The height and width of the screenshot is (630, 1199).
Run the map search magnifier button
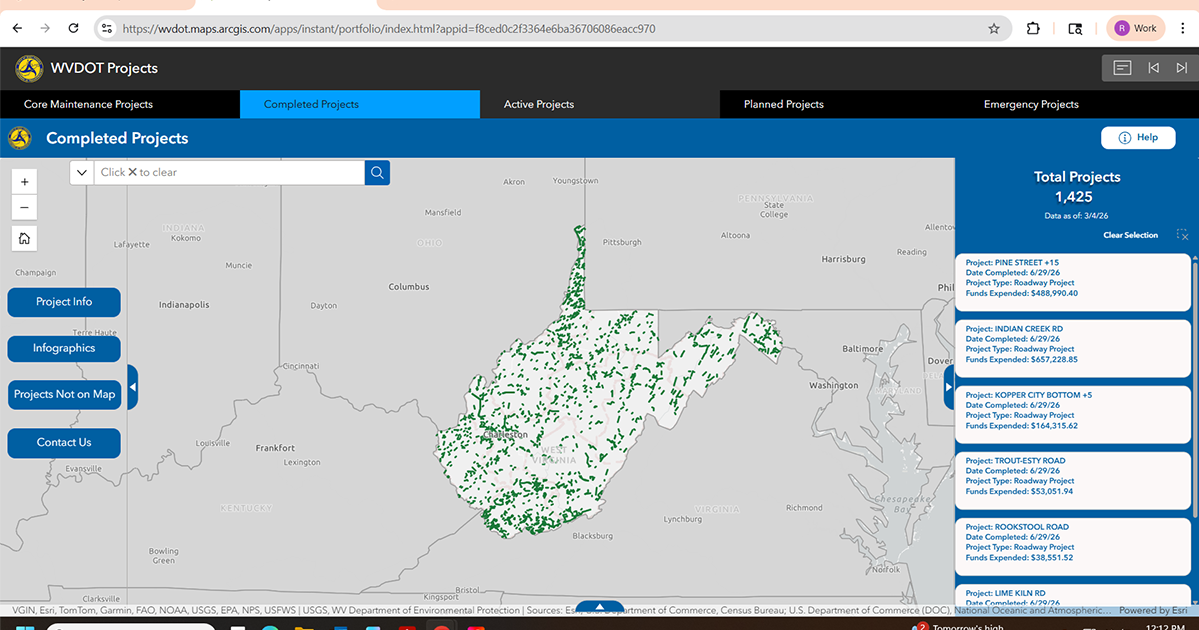tap(377, 173)
